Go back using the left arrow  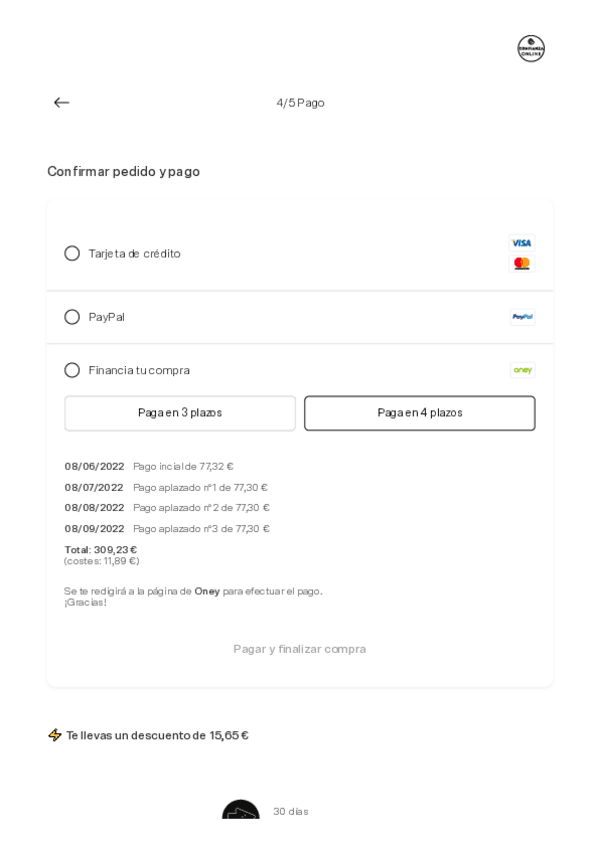tap(62, 103)
